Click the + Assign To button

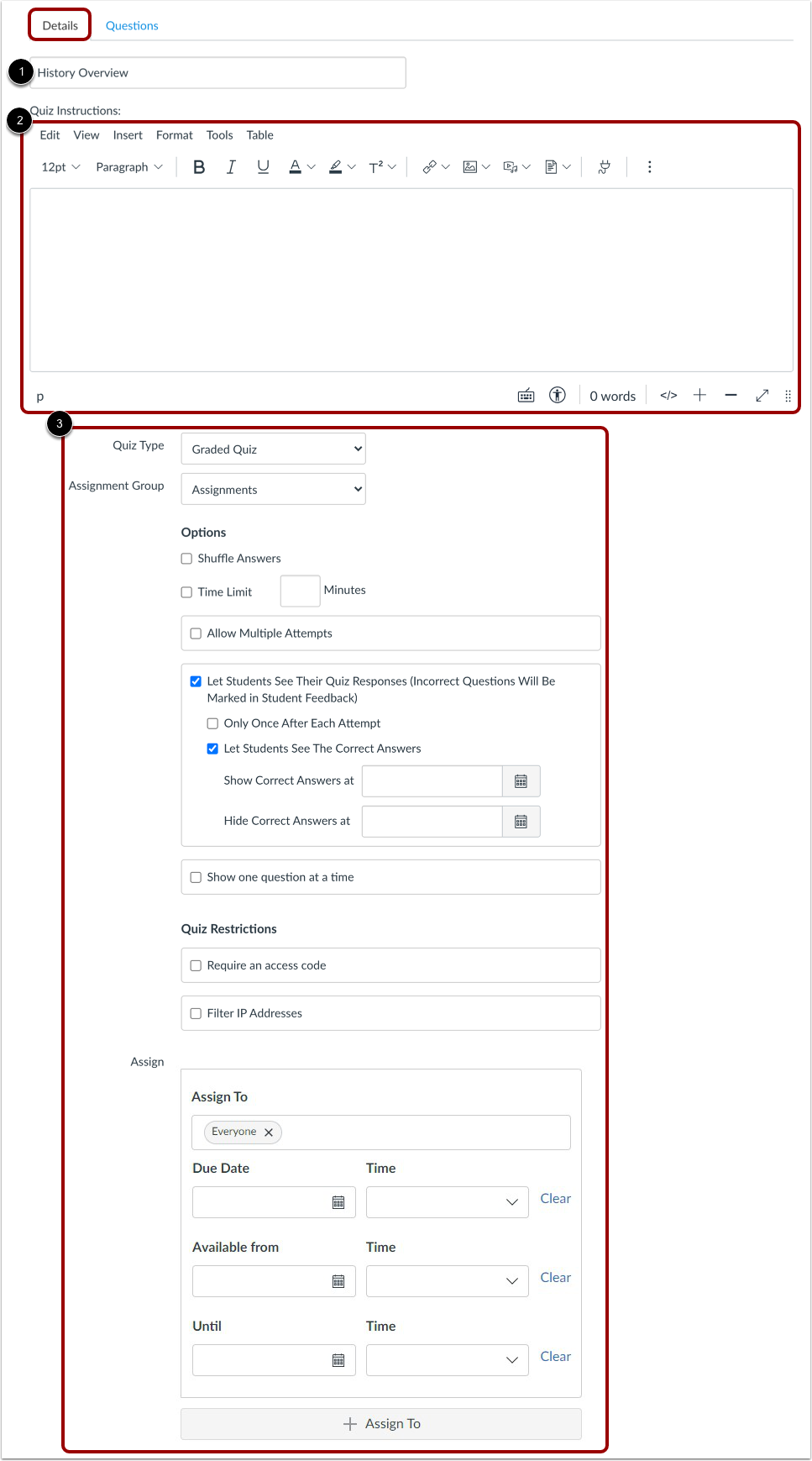coord(381,1424)
